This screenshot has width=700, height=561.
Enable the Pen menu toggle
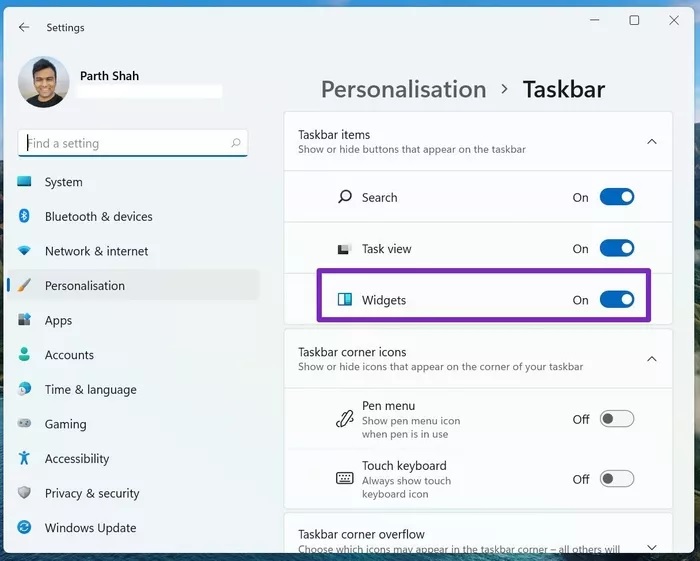(x=616, y=419)
